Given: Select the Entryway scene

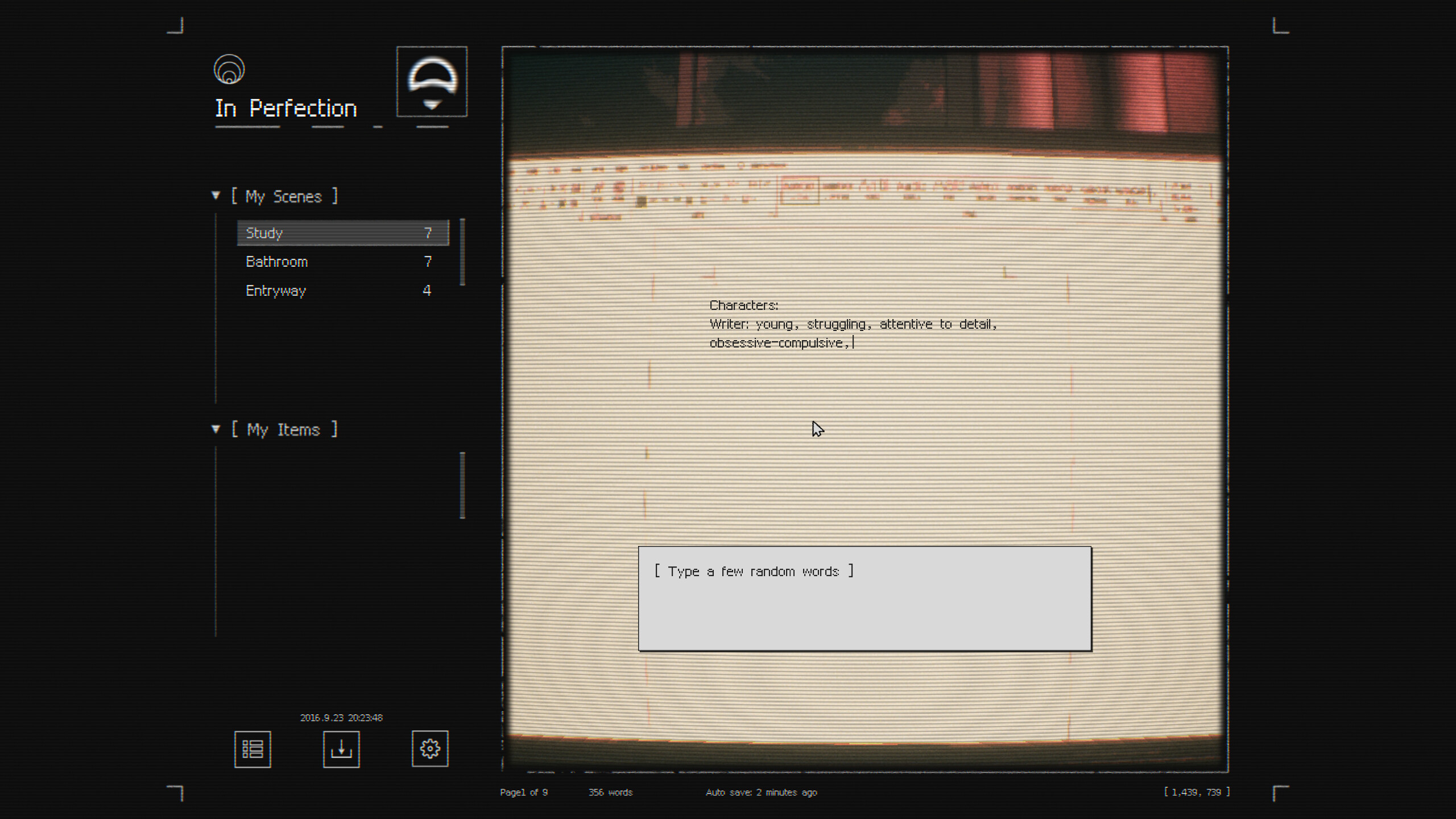Looking at the screenshot, I should coord(343,291).
